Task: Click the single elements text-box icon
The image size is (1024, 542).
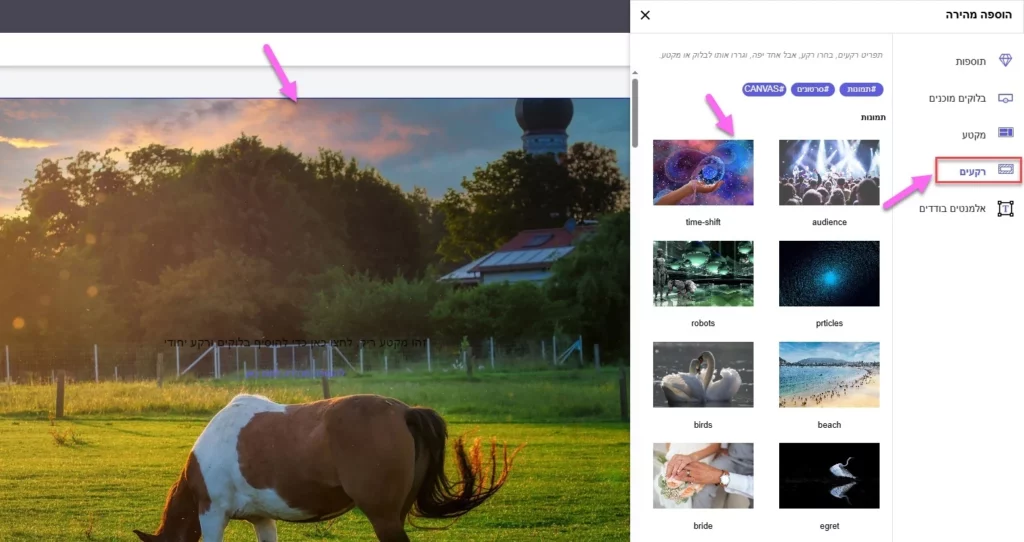Action: click(1005, 208)
